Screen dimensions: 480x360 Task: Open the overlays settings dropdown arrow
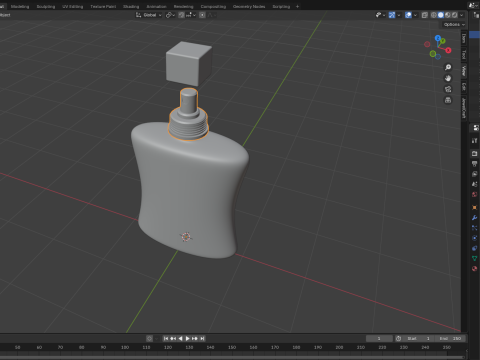pyautogui.click(x=415, y=15)
